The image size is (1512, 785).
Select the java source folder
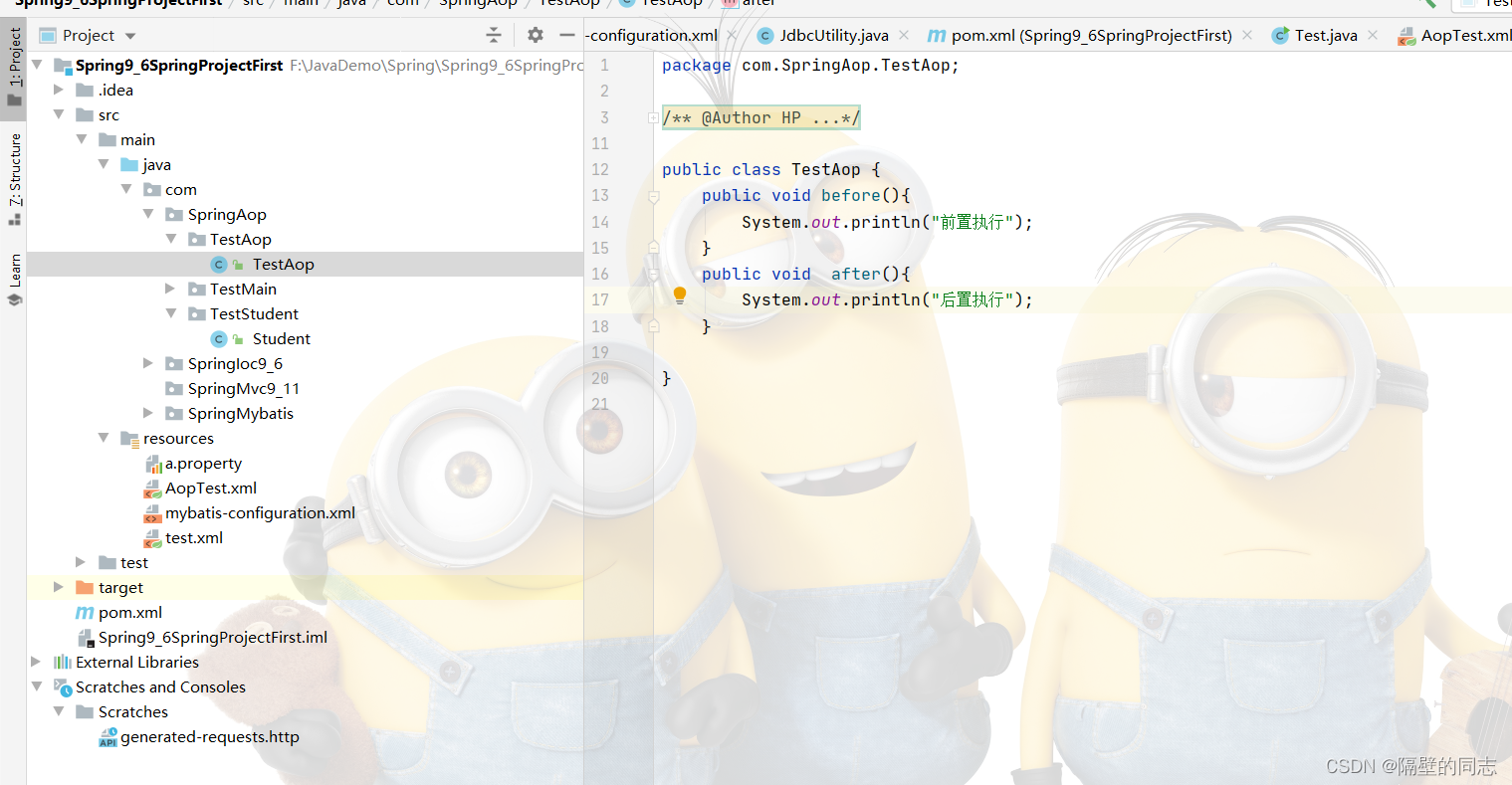(x=156, y=165)
